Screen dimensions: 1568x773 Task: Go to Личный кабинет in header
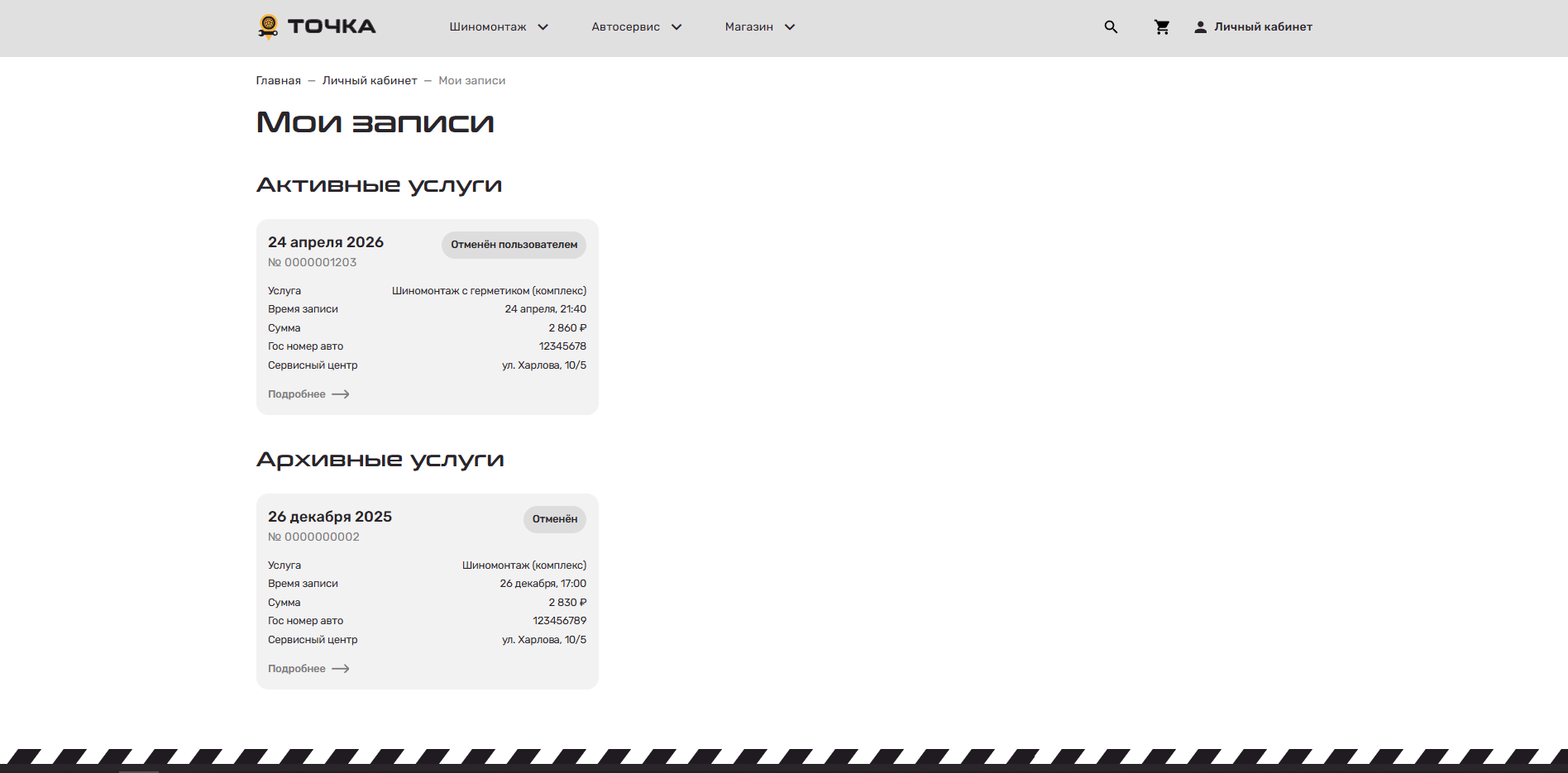[x=1263, y=27]
